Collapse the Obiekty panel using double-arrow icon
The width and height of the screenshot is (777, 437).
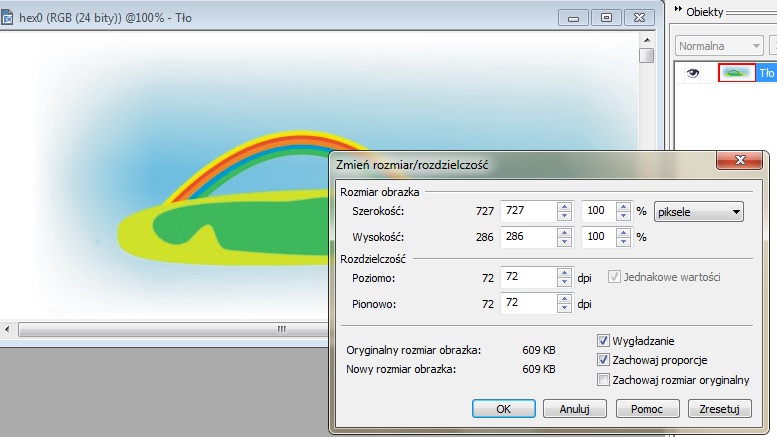tap(677, 11)
